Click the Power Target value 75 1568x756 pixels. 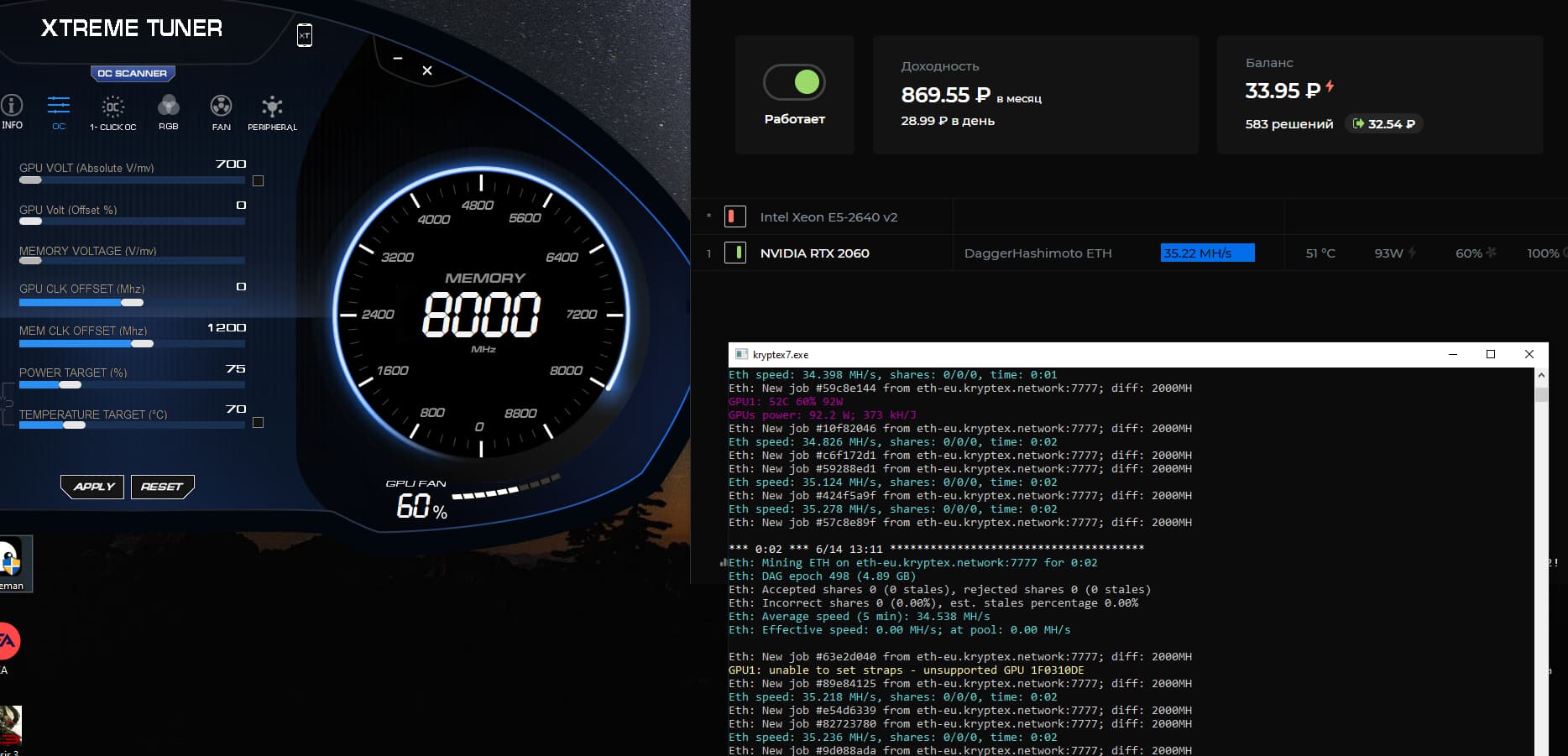click(x=236, y=368)
